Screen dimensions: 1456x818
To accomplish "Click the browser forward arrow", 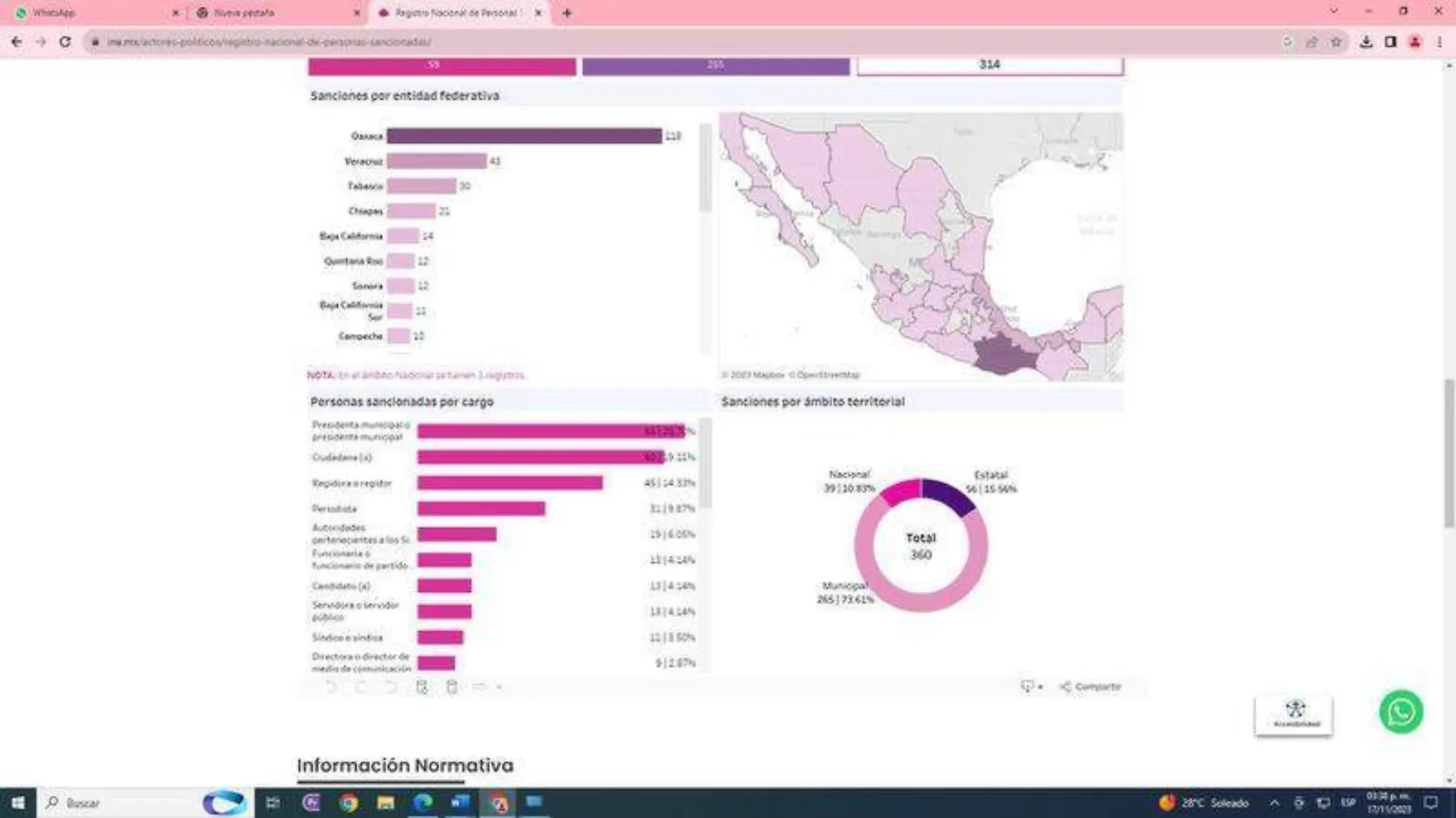I will click(x=41, y=42).
